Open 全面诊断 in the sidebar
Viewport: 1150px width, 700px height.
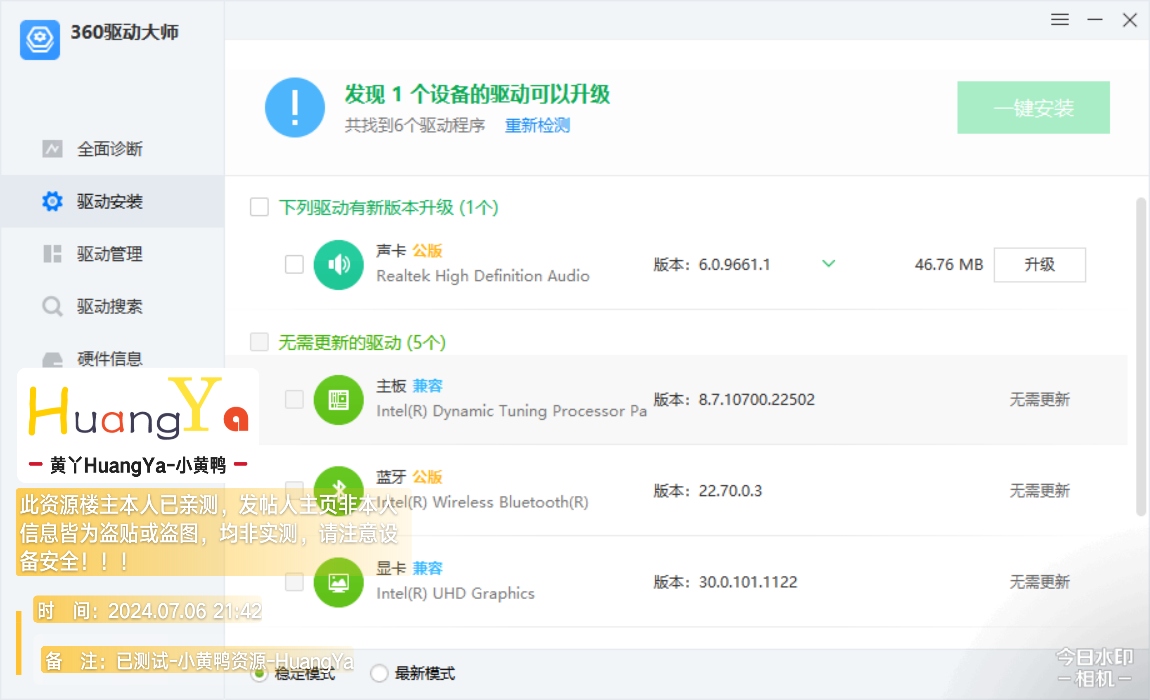pyautogui.click(x=112, y=149)
